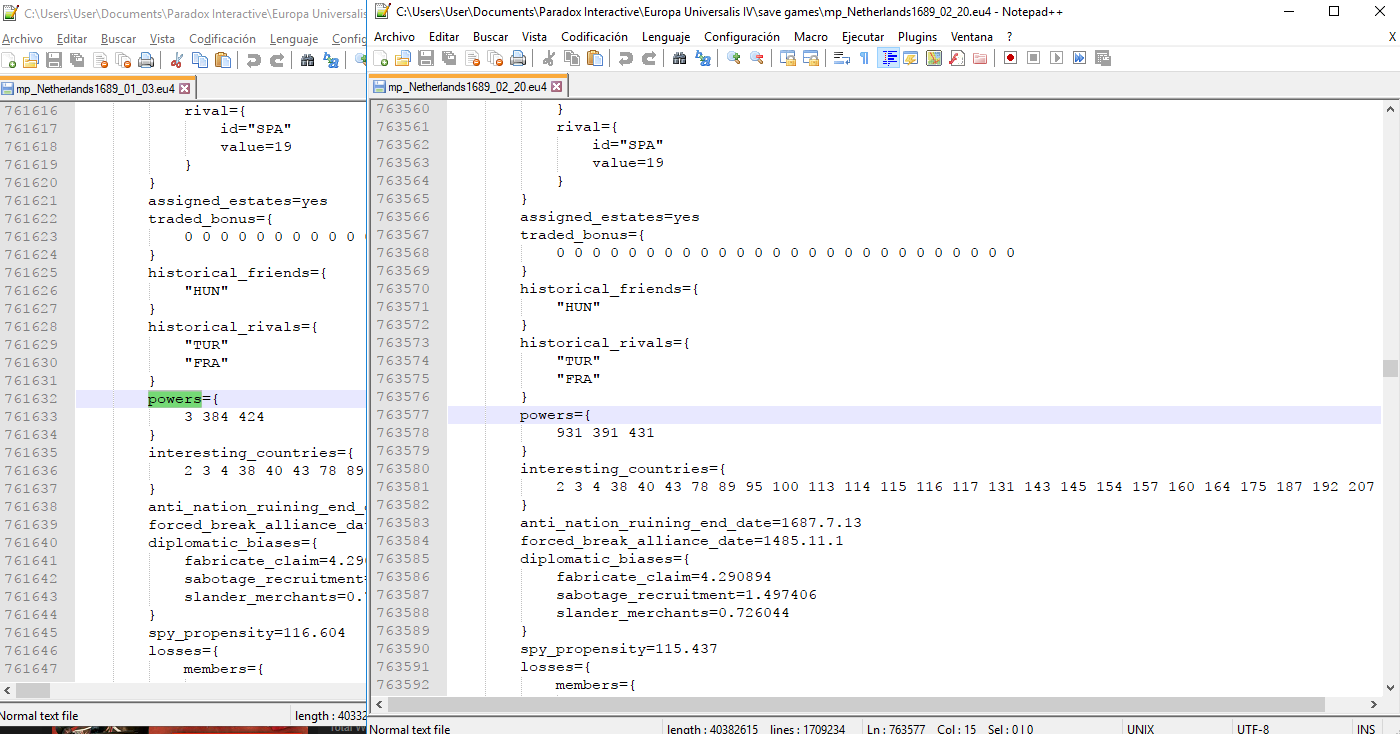Toggle show all characters pilcrow icon

point(864,58)
